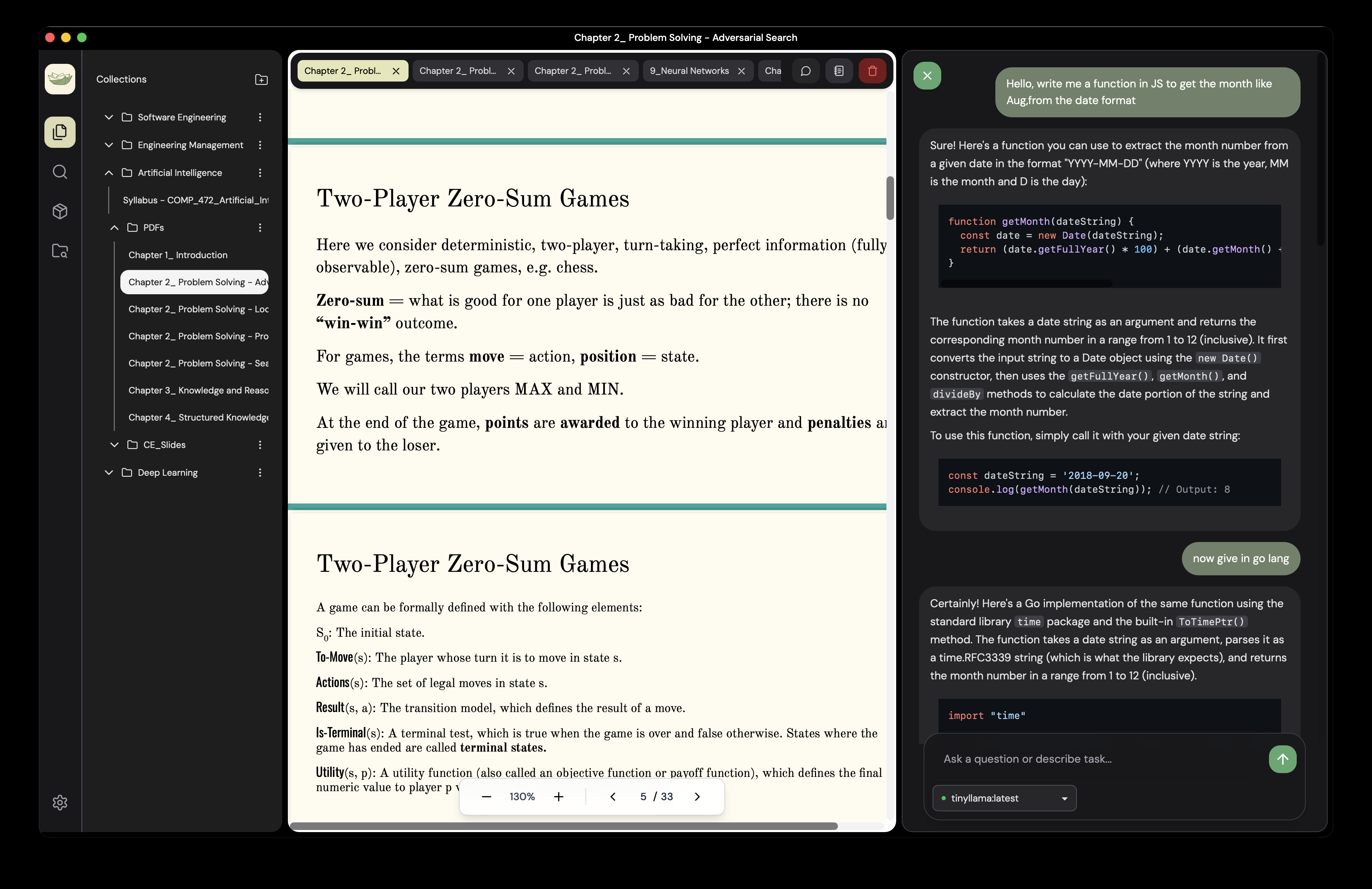Screen dimensions: 1372x889
Task: Close the 9_Neural Networks tab
Action: tap(741, 71)
